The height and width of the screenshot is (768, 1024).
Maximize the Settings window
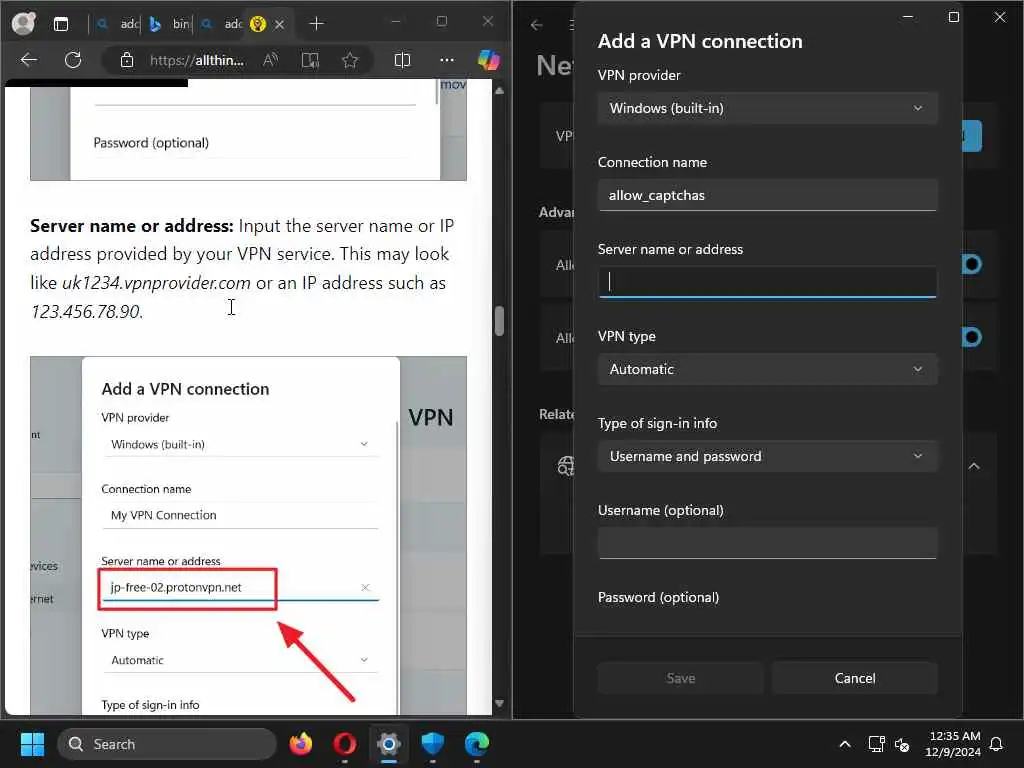coord(953,17)
